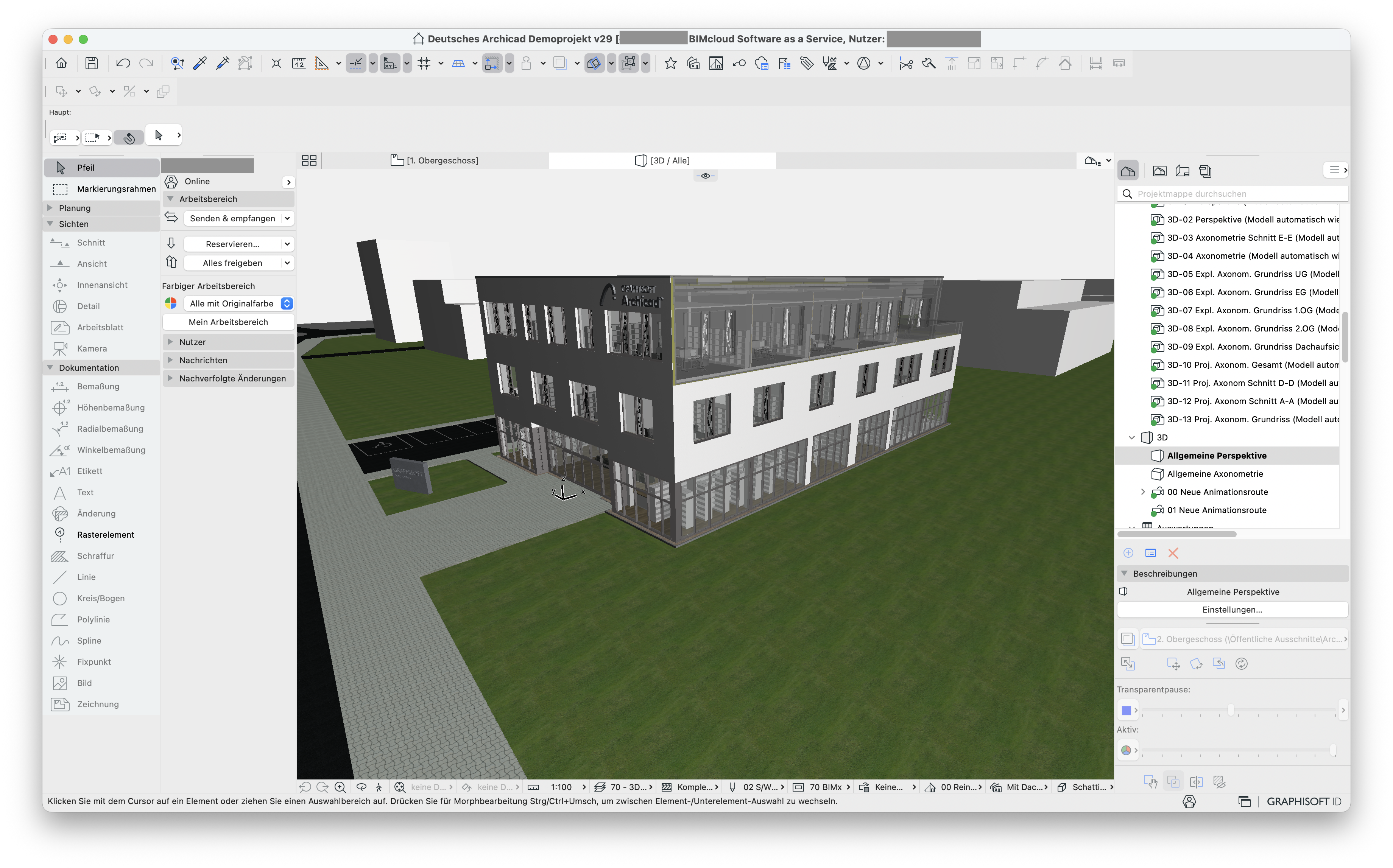Click the zoom-in magnifier in bottom bar

[x=340, y=788]
